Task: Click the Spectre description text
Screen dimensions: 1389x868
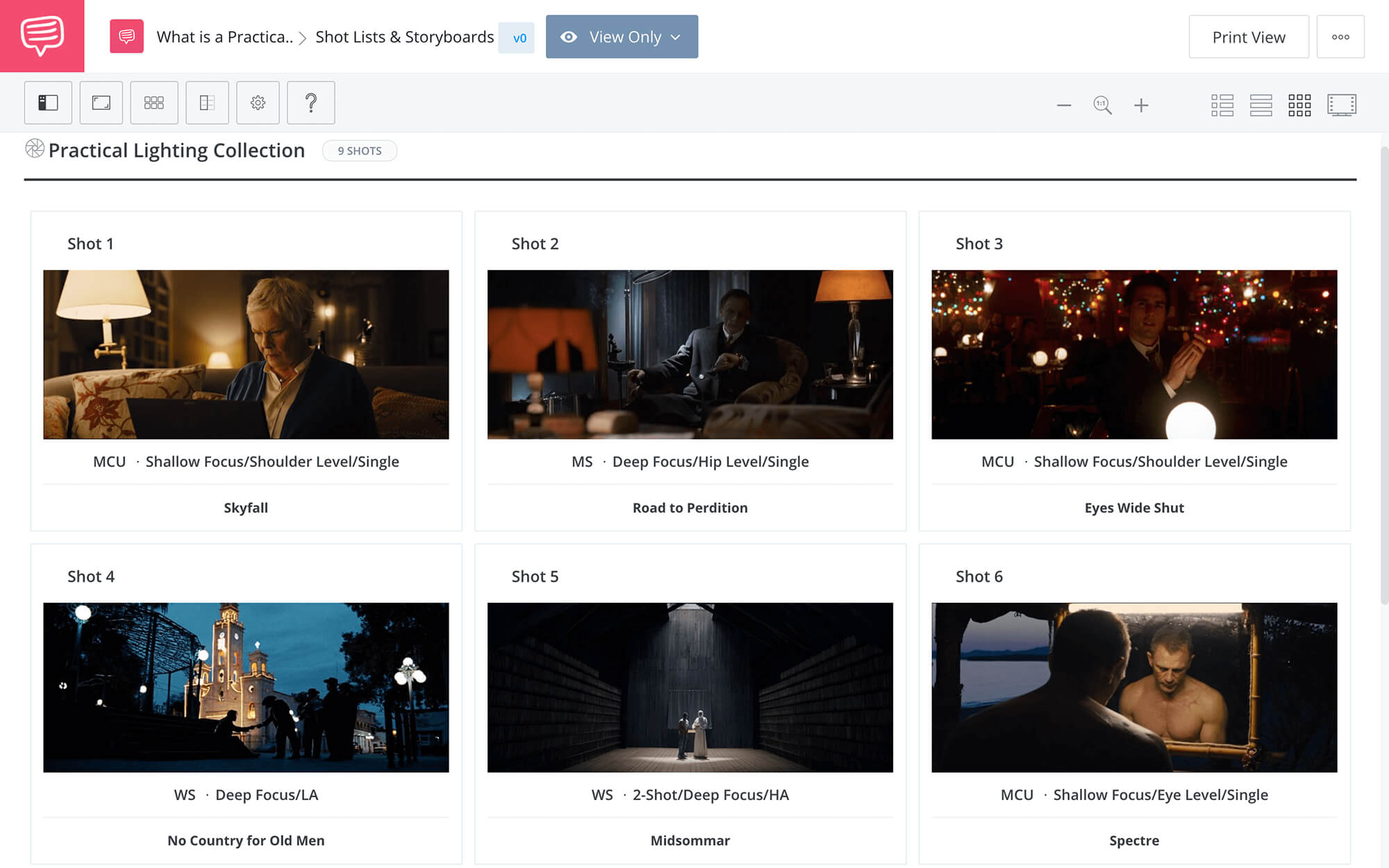Action: (1134, 840)
